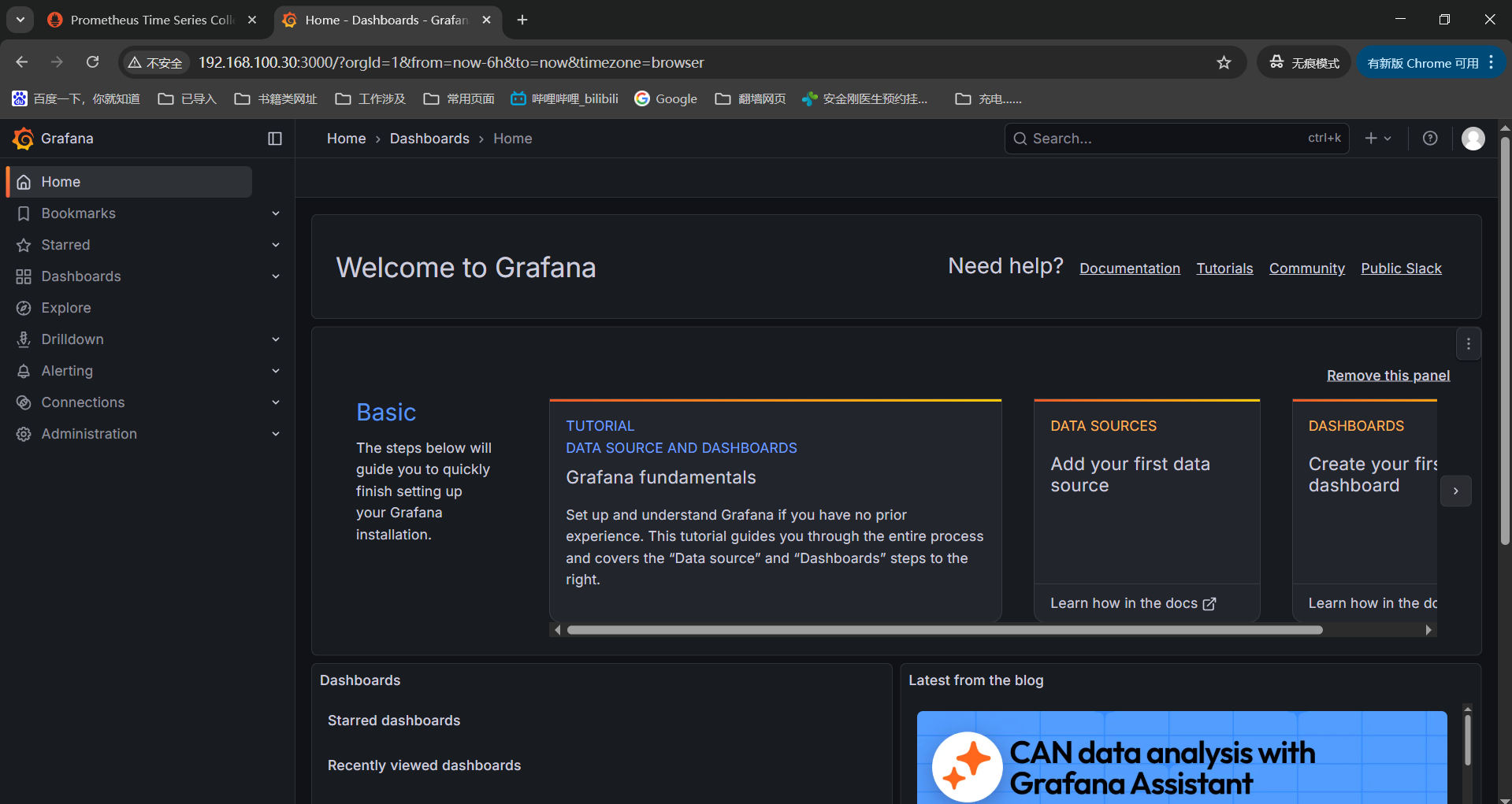Open the tab search dropdown arrow
This screenshot has height=804, width=1512.
tap(20, 20)
